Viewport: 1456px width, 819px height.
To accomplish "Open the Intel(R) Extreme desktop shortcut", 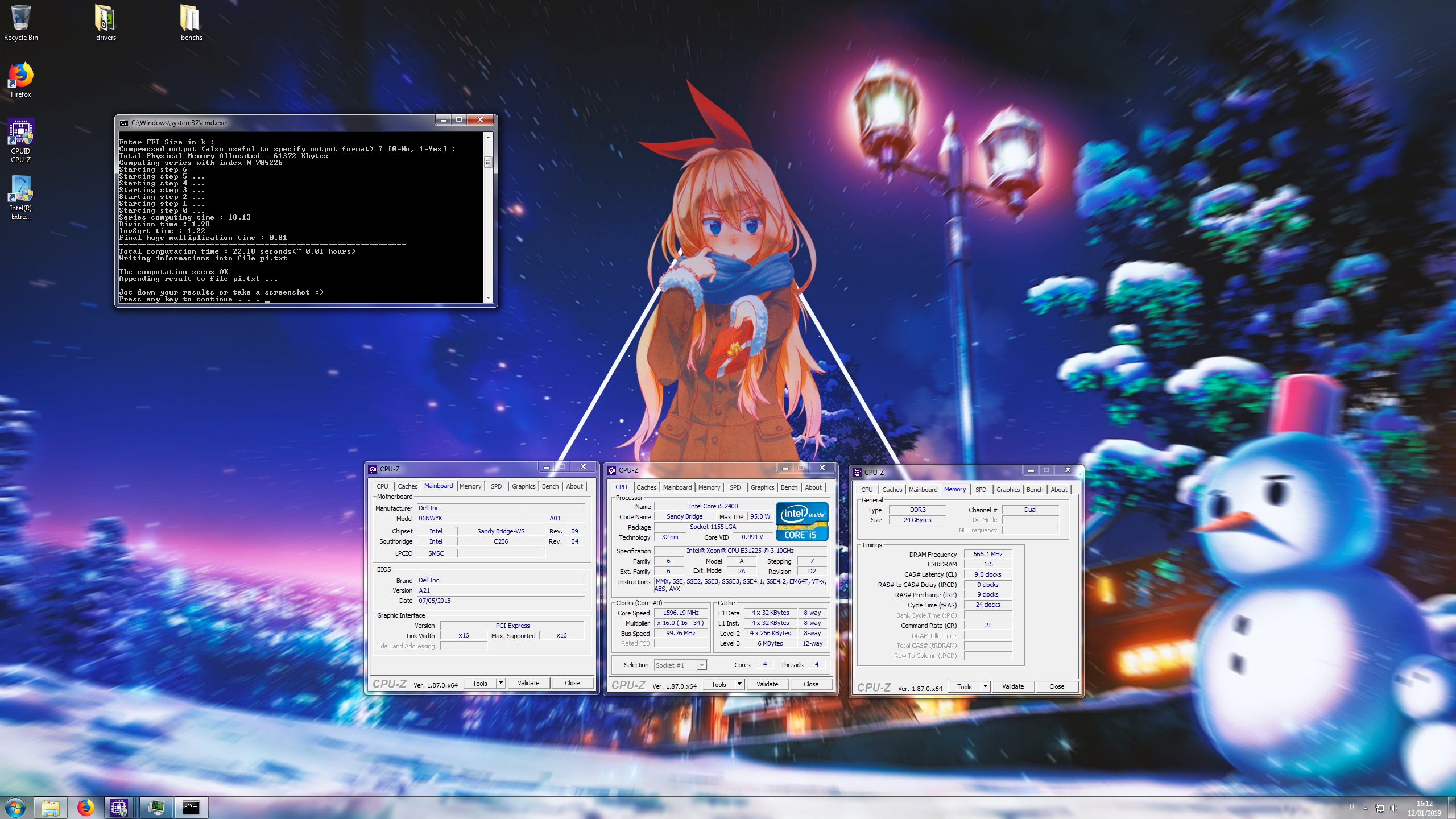I will coord(20,197).
